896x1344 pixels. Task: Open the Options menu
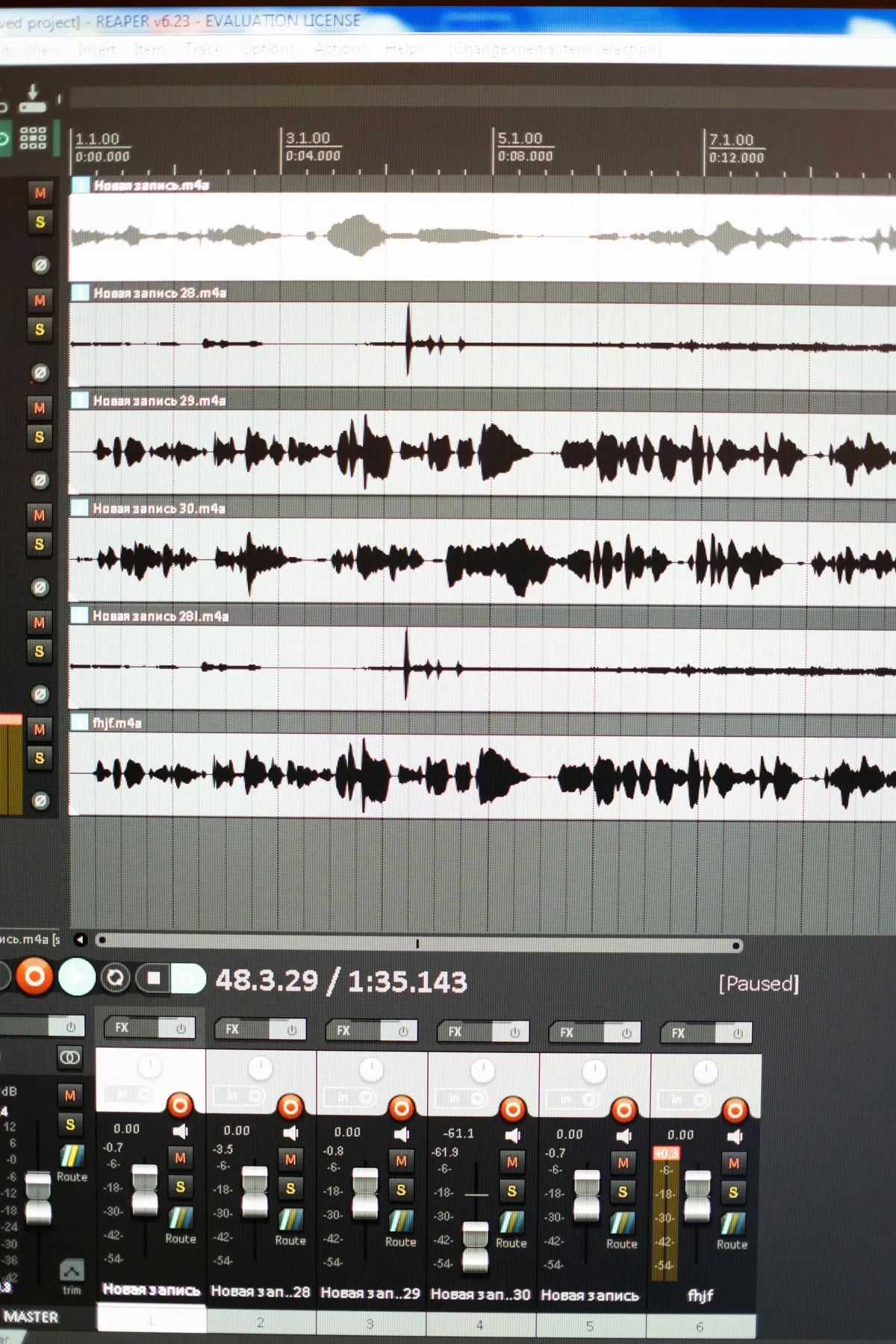tap(268, 49)
